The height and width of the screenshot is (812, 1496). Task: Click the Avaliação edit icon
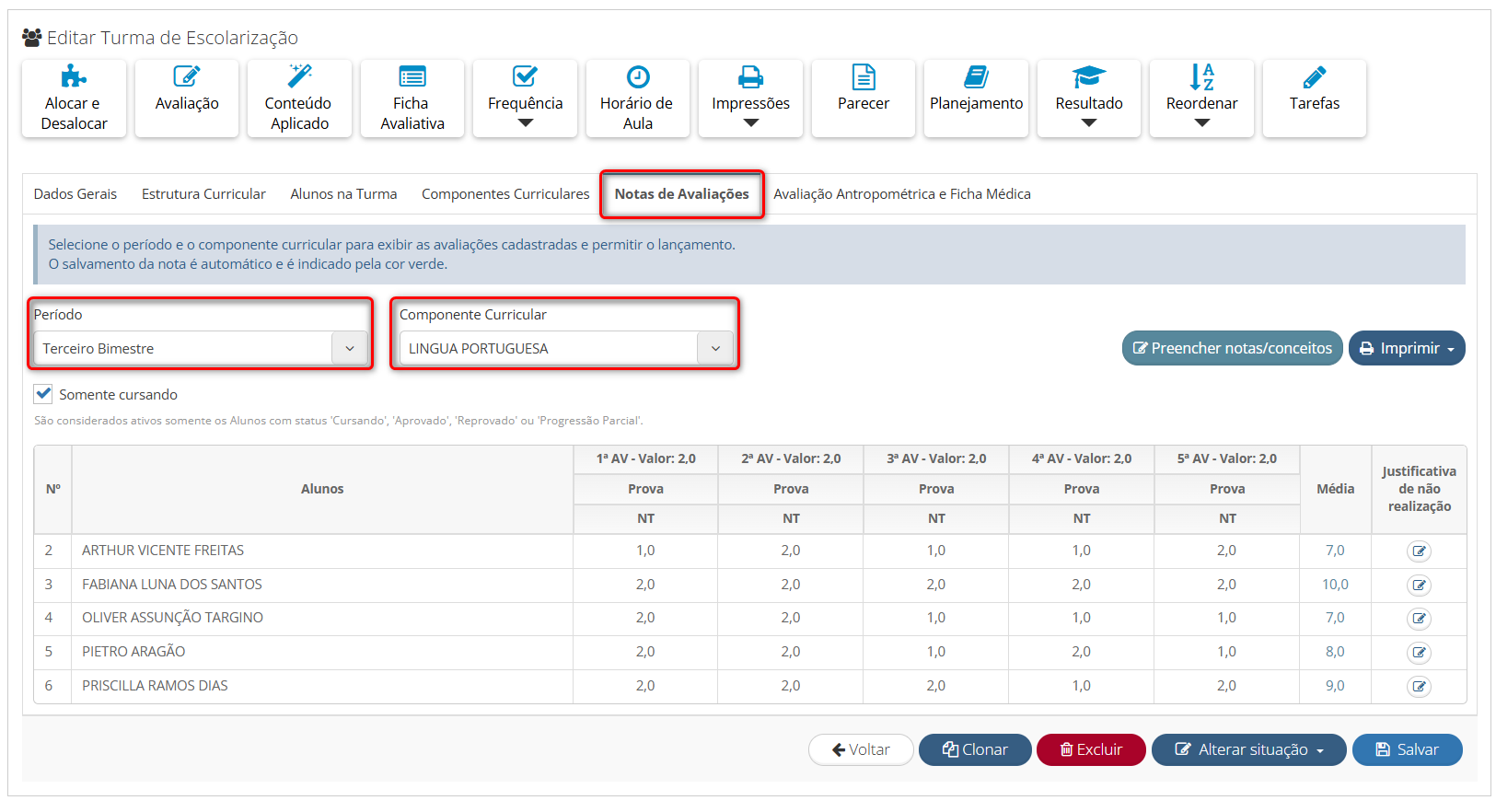[x=187, y=77]
